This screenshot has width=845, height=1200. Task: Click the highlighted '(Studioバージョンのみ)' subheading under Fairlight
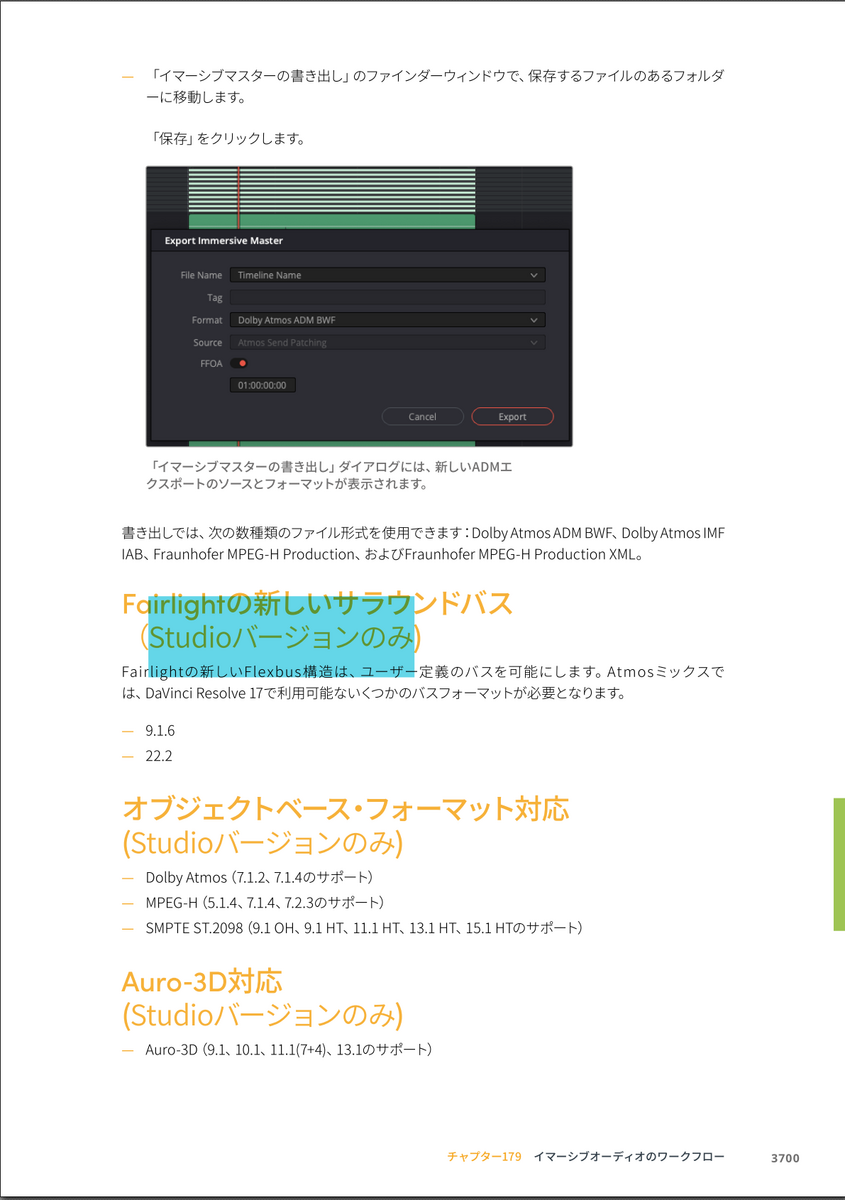[x=280, y=637]
